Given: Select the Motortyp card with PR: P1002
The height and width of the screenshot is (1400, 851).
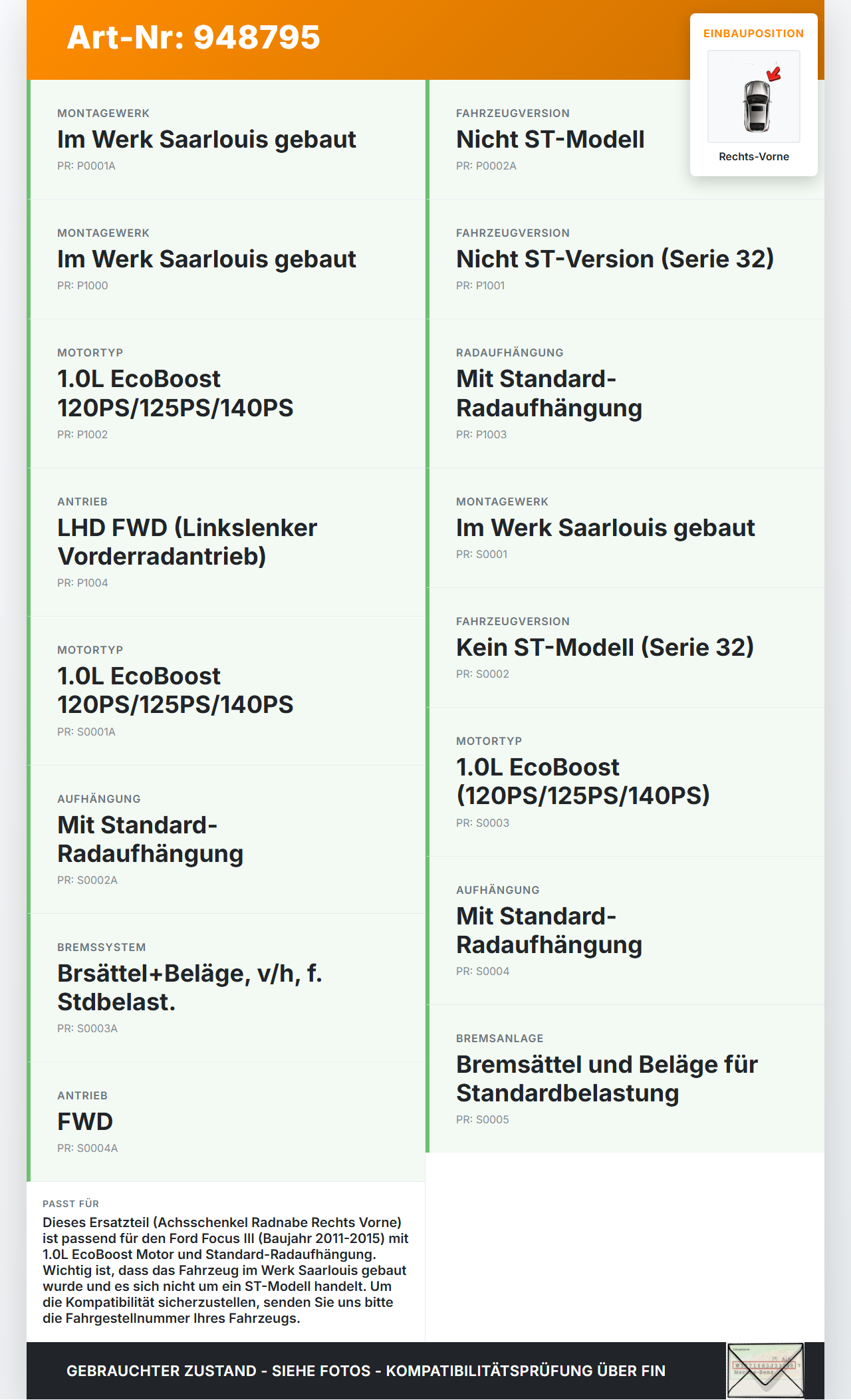Looking at the screenshot, I should pyautogui.click(x=226, y=394).
